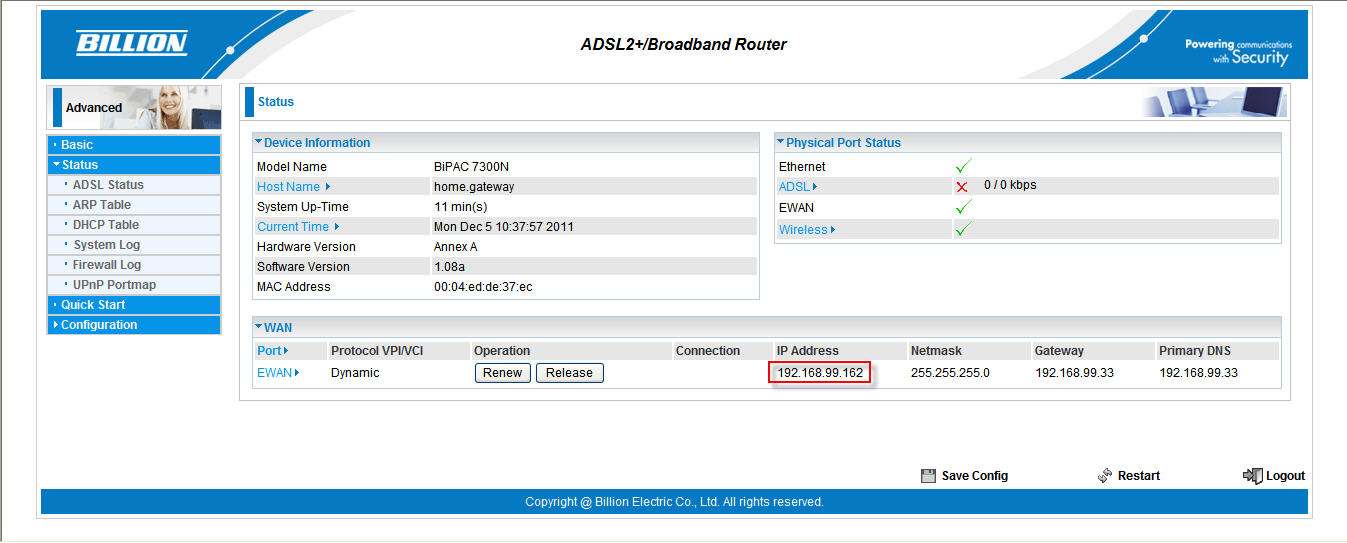Click Logout text link
The height and width of the screenshot is (543, 1347).
click(1285, 476)
